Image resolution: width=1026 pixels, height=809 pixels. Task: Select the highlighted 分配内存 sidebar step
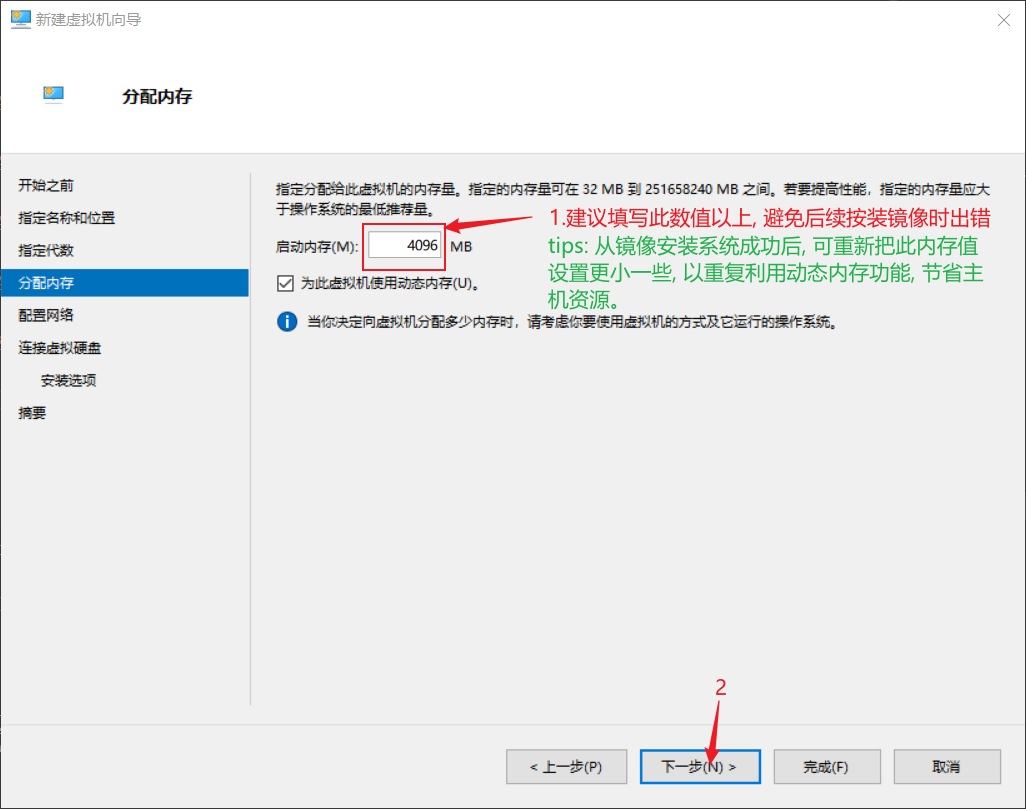pyautogui.click(x=46, y=283)
